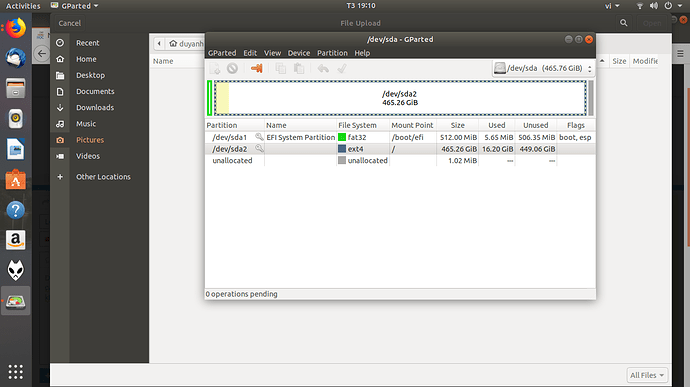Select the /dev/sda2 row in partition table
This screenshot has width=690, height=387.
click(400, 149)
